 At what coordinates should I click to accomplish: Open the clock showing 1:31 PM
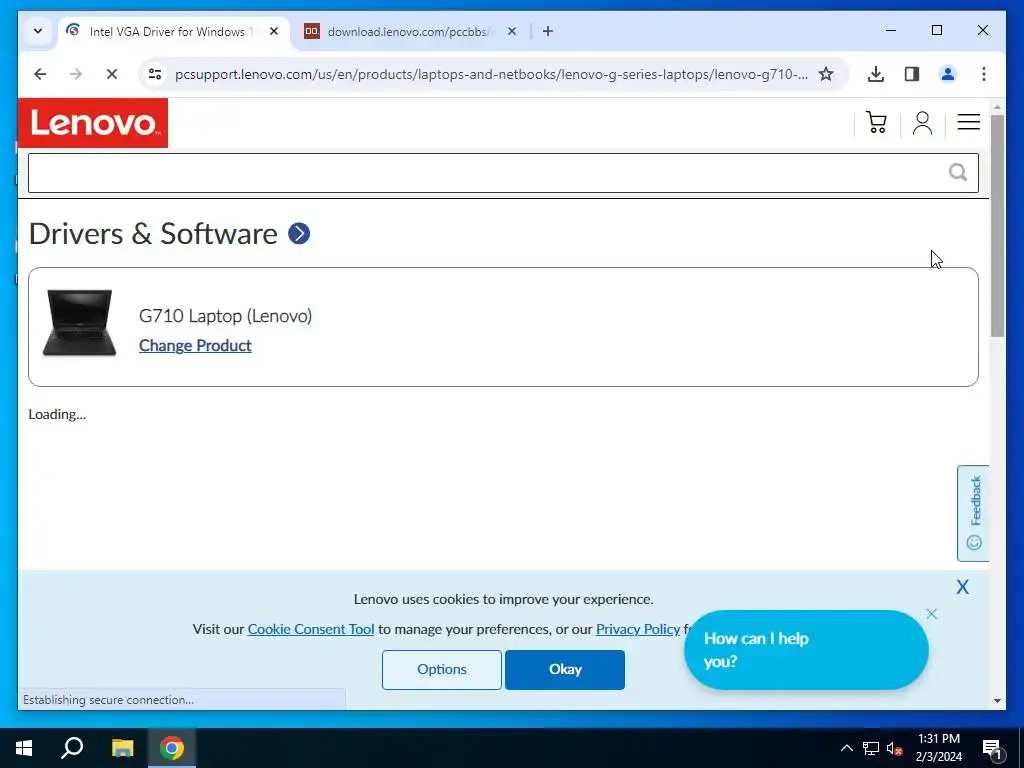click(x=938, y=748)
